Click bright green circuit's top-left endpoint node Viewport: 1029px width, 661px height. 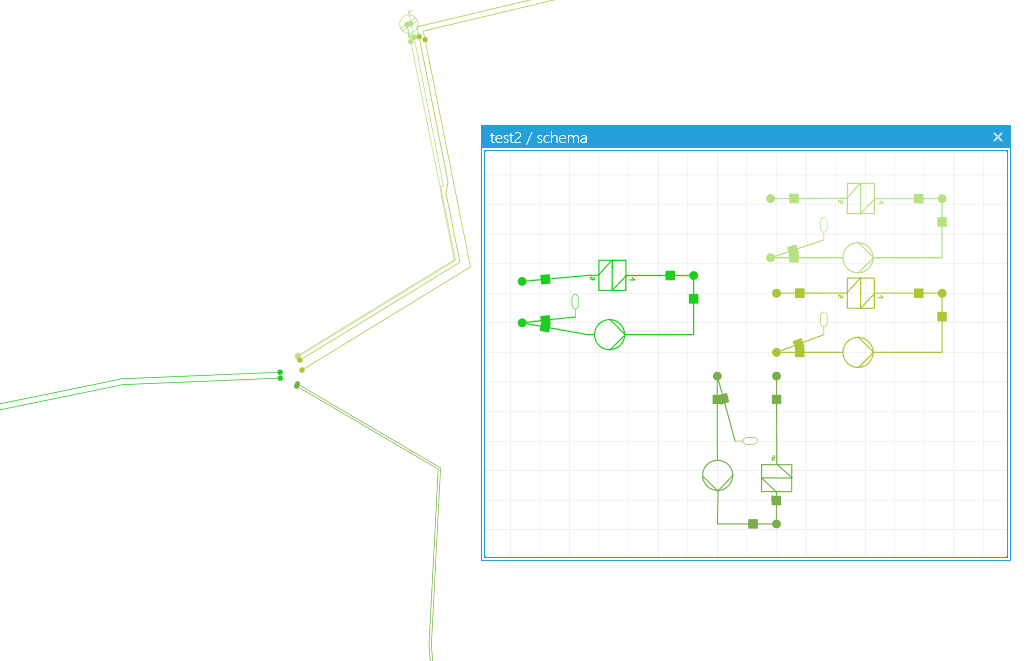click(522, 282)
